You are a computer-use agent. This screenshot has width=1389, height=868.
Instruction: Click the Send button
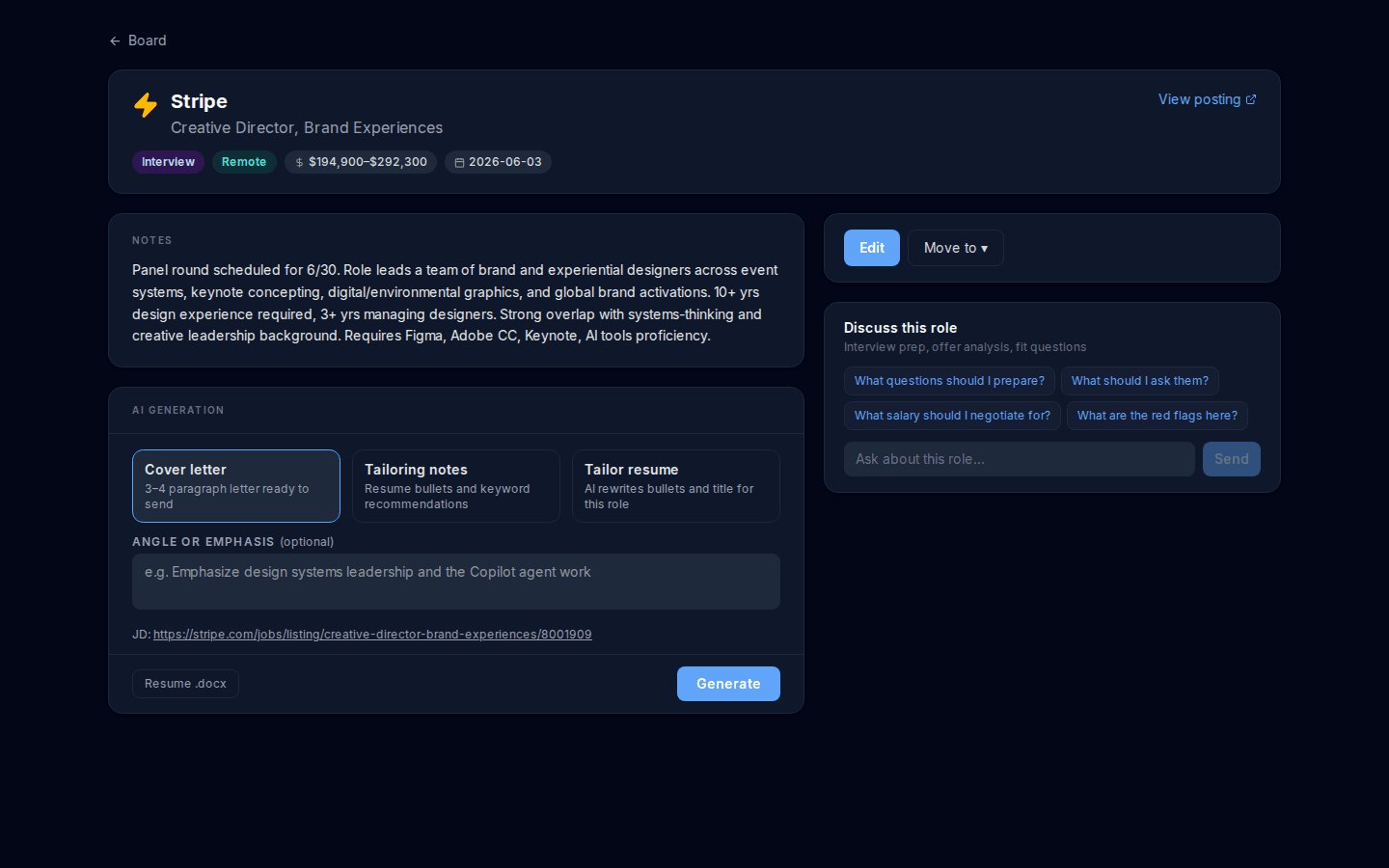(1232, 459)
